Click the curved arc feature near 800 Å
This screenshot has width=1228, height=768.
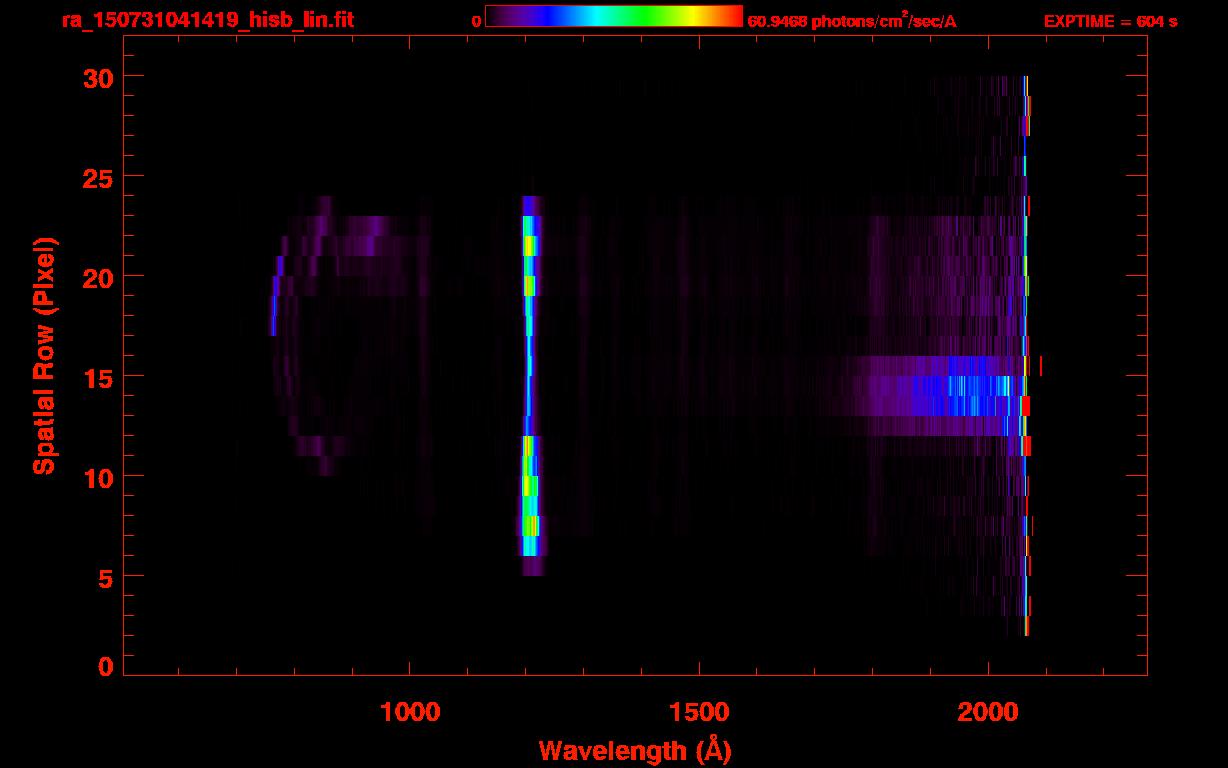(x=300, y=336)
